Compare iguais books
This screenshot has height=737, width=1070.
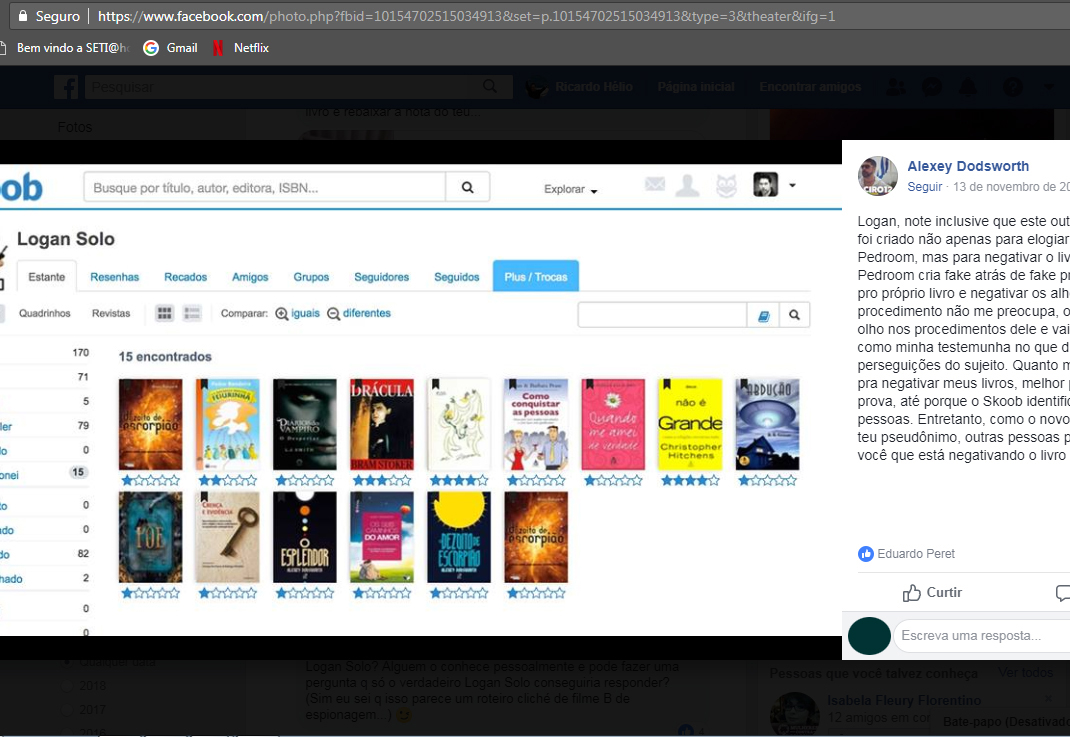coord(305,313)
